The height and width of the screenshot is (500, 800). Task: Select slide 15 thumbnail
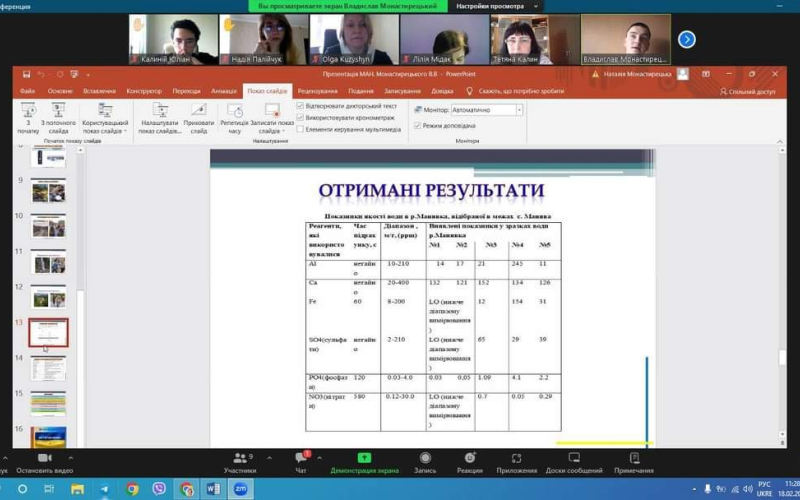(48, 404)
